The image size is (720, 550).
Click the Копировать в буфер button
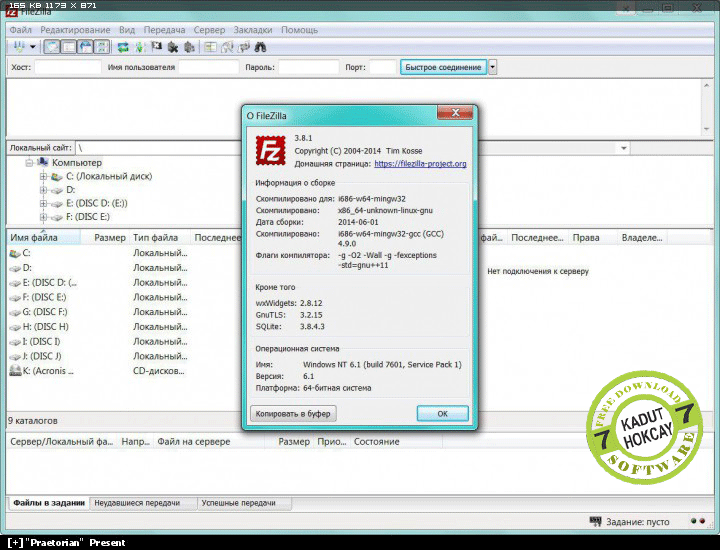click(x=293, y=414)
